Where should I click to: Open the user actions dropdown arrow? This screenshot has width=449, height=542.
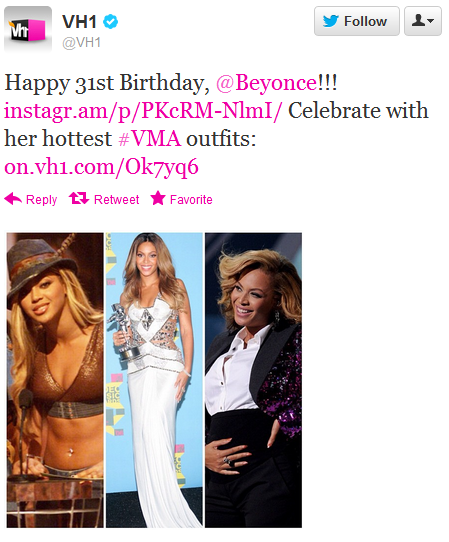431,21
